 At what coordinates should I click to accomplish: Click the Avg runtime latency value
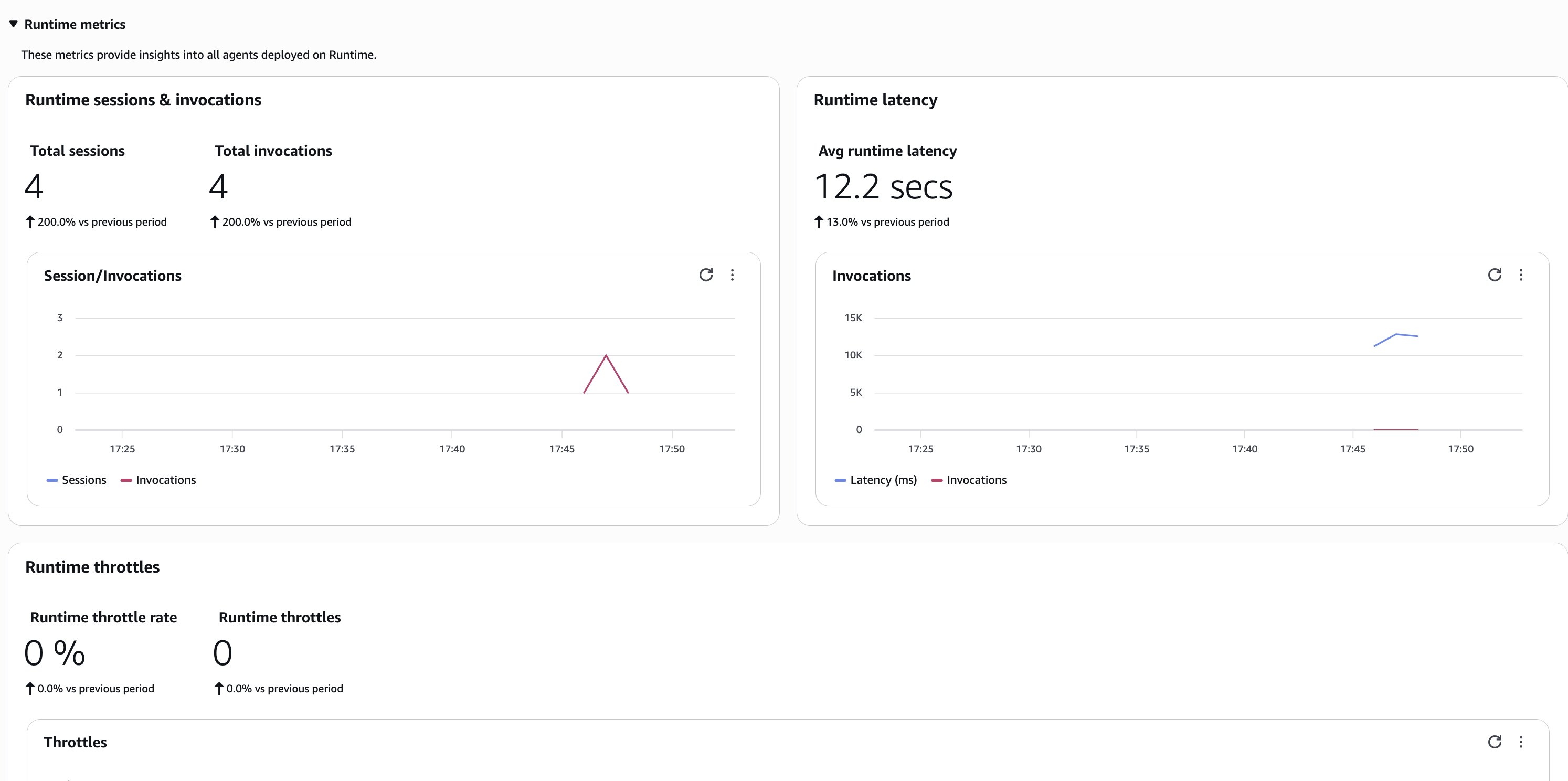[883, 186]
